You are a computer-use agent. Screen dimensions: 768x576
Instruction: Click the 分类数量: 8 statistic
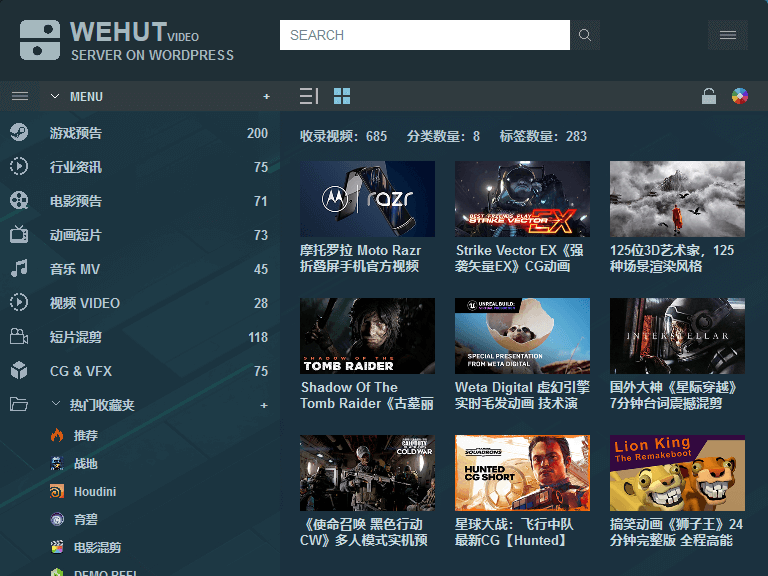pyautogui.click(x=443, y=136)
